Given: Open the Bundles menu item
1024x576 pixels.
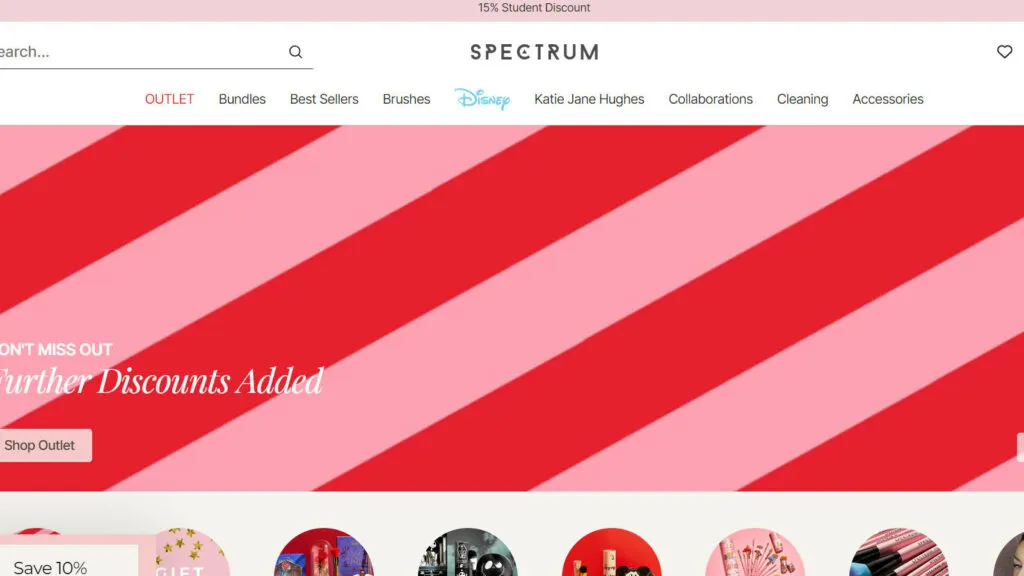Looking at the screenshot, I should point(242,99).
